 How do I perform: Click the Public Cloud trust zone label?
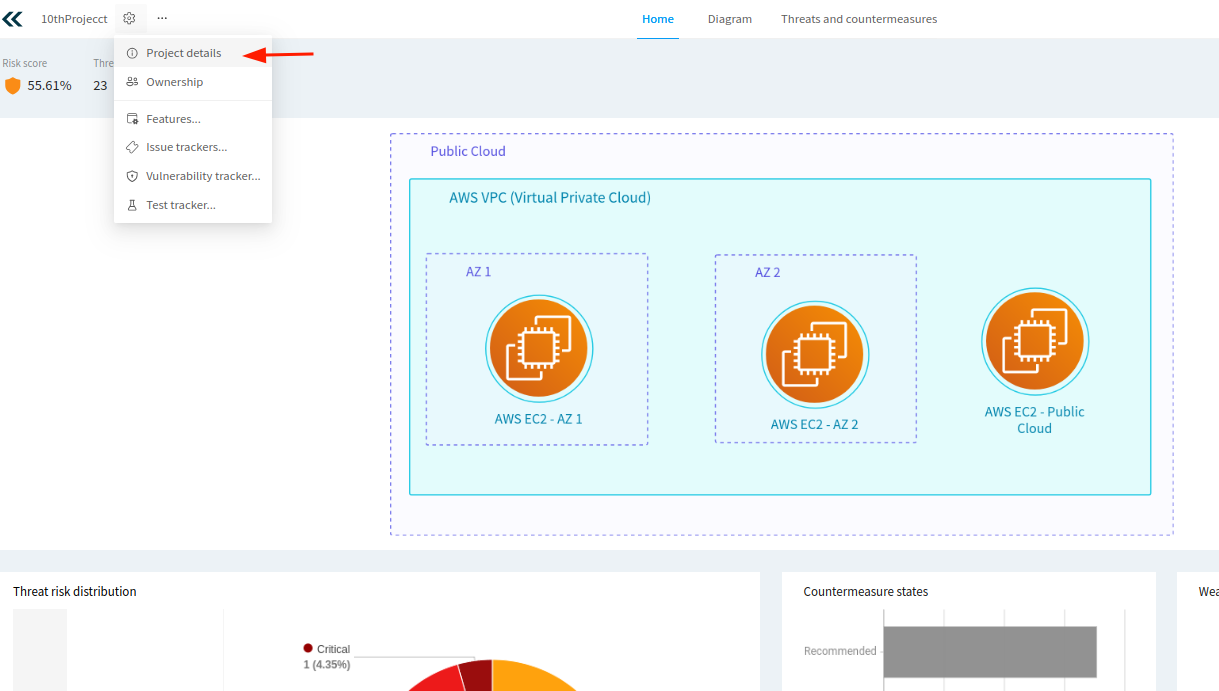click(x=468, y=151)
